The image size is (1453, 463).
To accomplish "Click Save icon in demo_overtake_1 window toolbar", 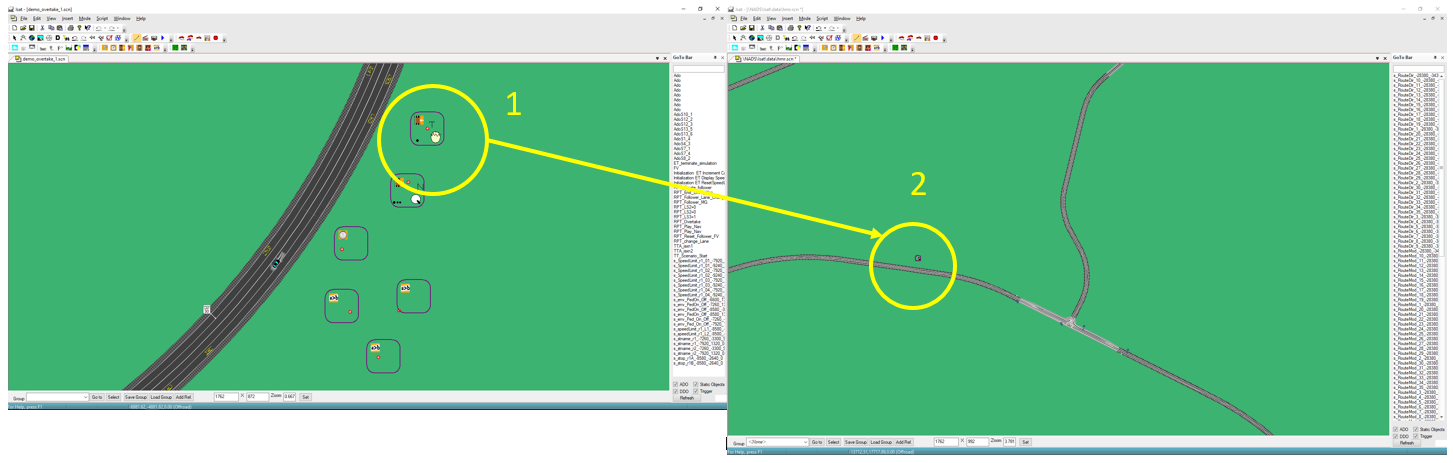I will 32,28.
